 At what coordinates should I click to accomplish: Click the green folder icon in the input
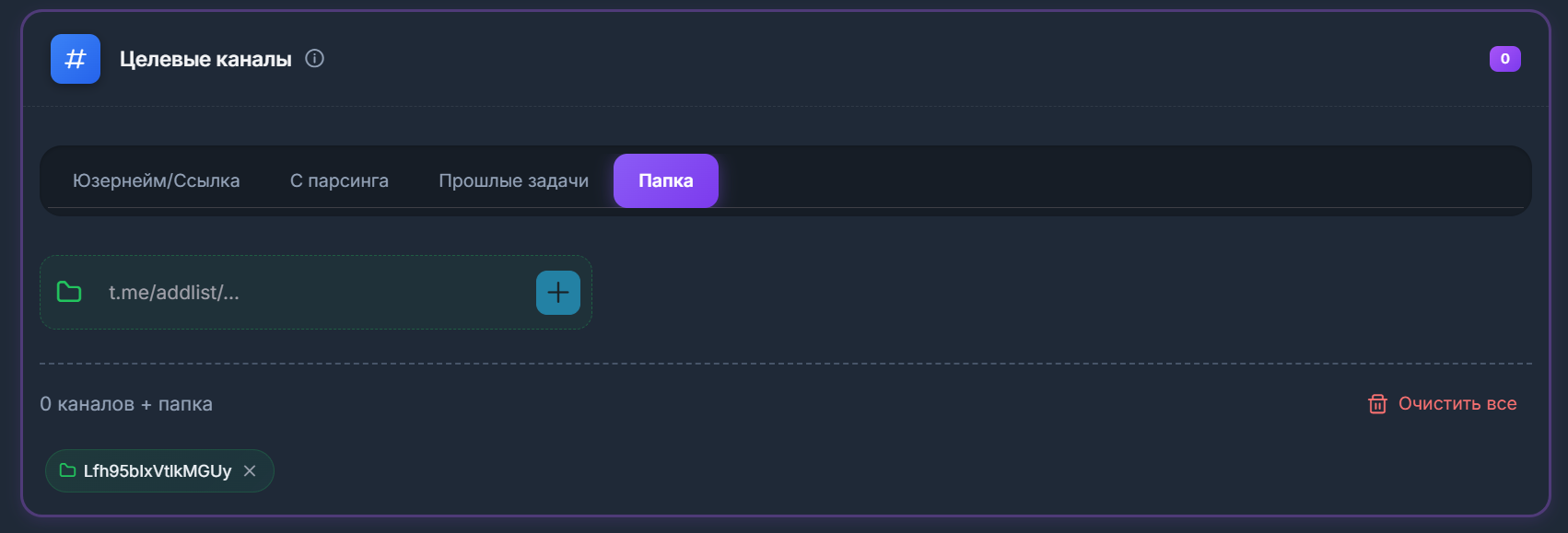pos(69,293)
